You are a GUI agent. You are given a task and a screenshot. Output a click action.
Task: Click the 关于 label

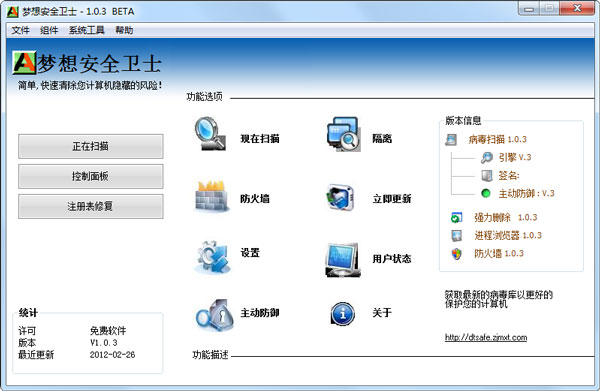click(x=382, y=313)
